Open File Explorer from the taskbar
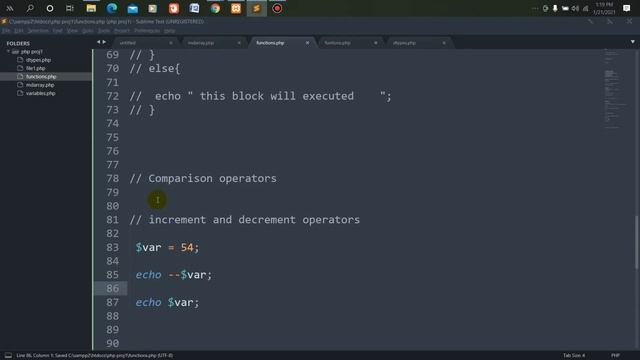This screenshot has height=360, width=640. pos(91,8)
